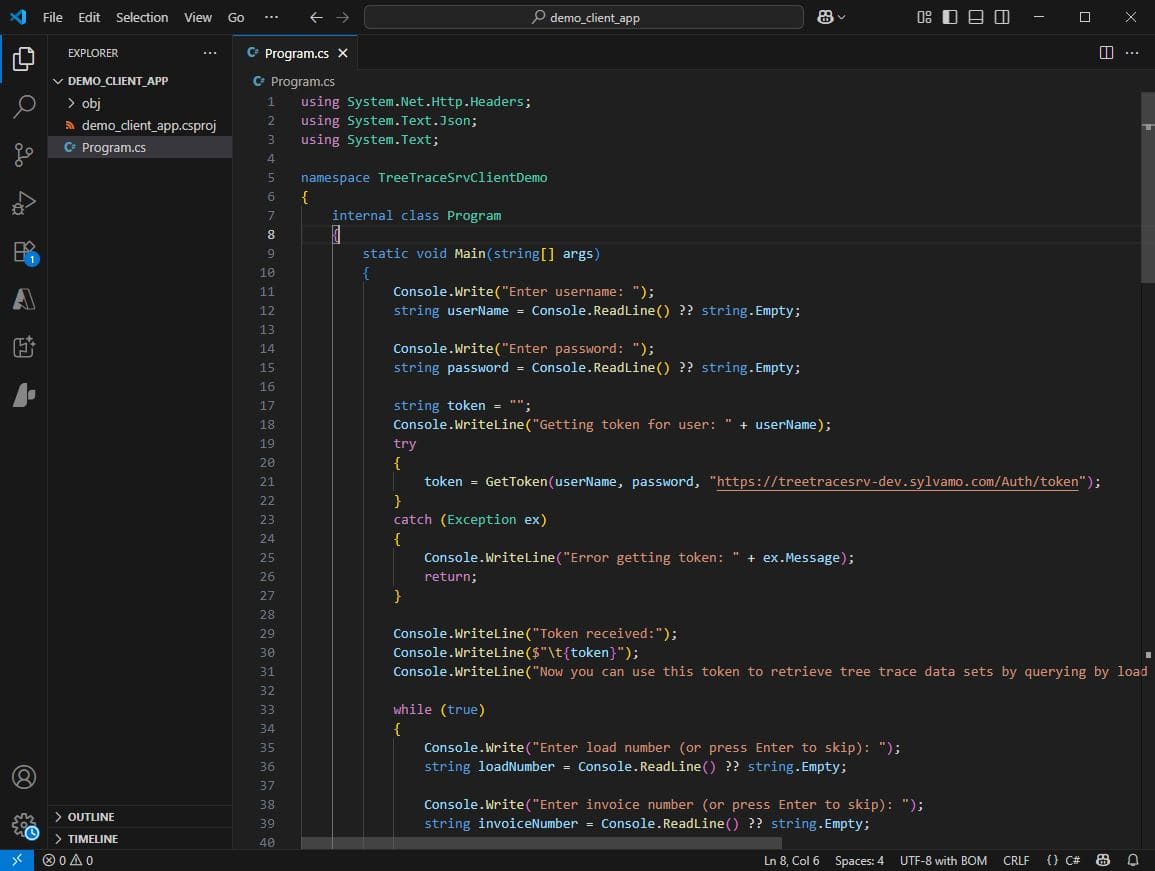This screenshot has width=1155, height=871.
Task: Click the demo_client_app search box
Action: point(584,17)
